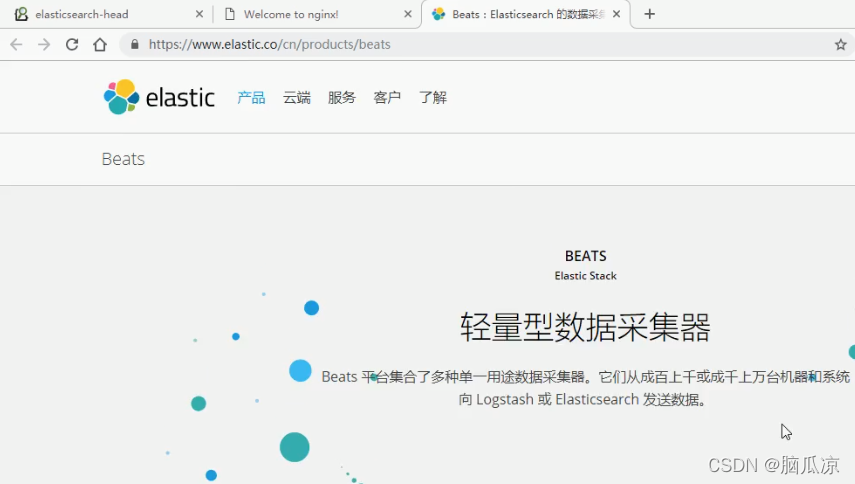Close the Welcome to nginx tab
The height and width of the screenshot is (484, 855).
coord(408,14)
